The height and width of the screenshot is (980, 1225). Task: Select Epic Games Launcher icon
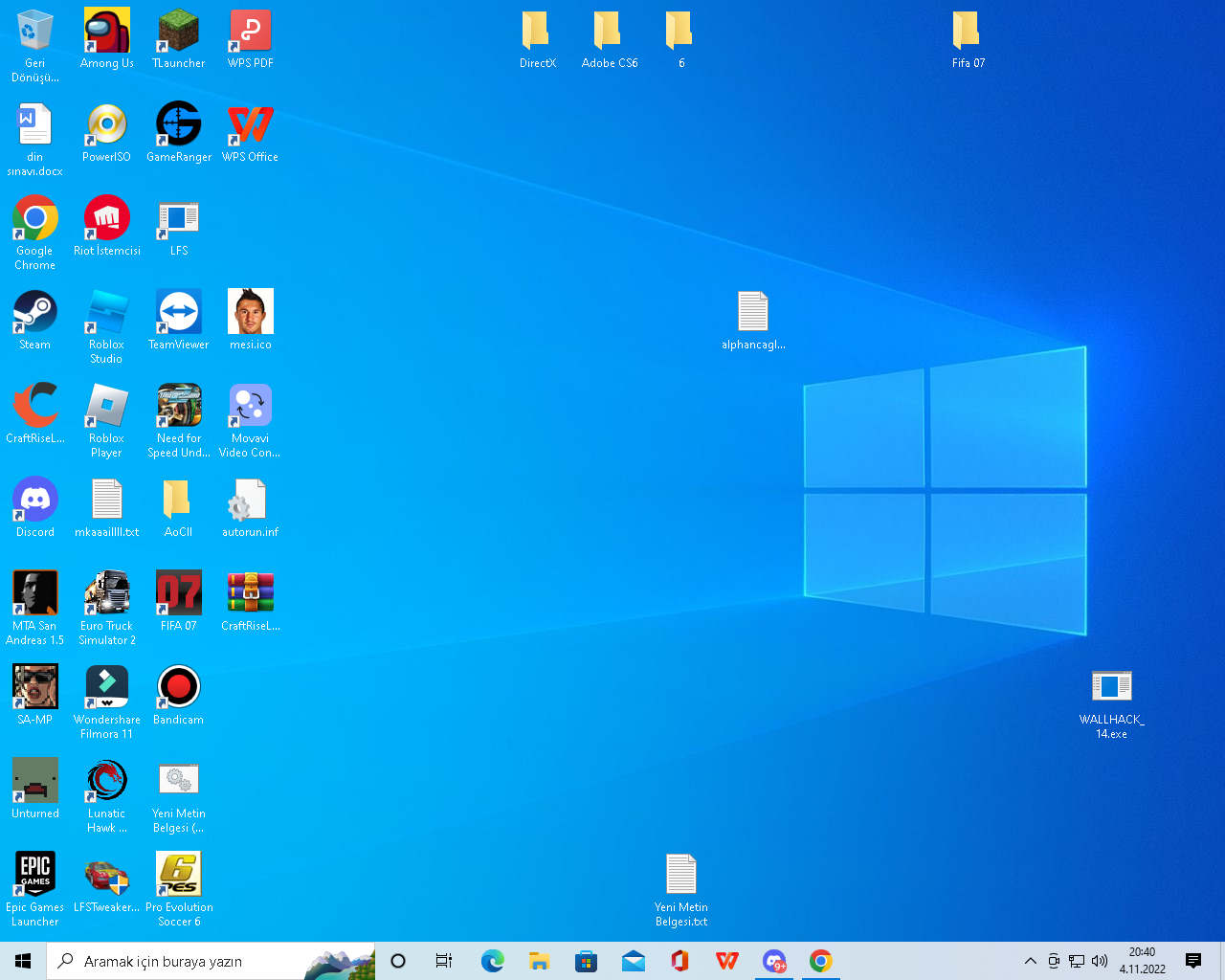point(35,875)
